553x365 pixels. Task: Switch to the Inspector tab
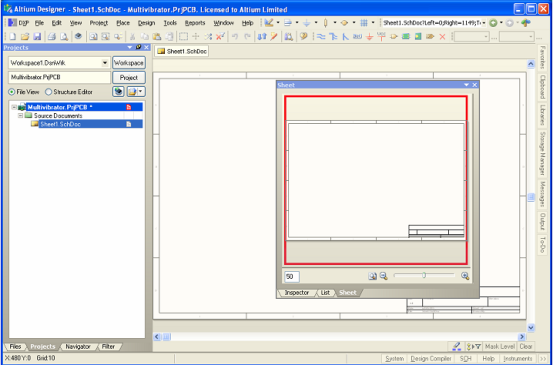coord(296,293)
